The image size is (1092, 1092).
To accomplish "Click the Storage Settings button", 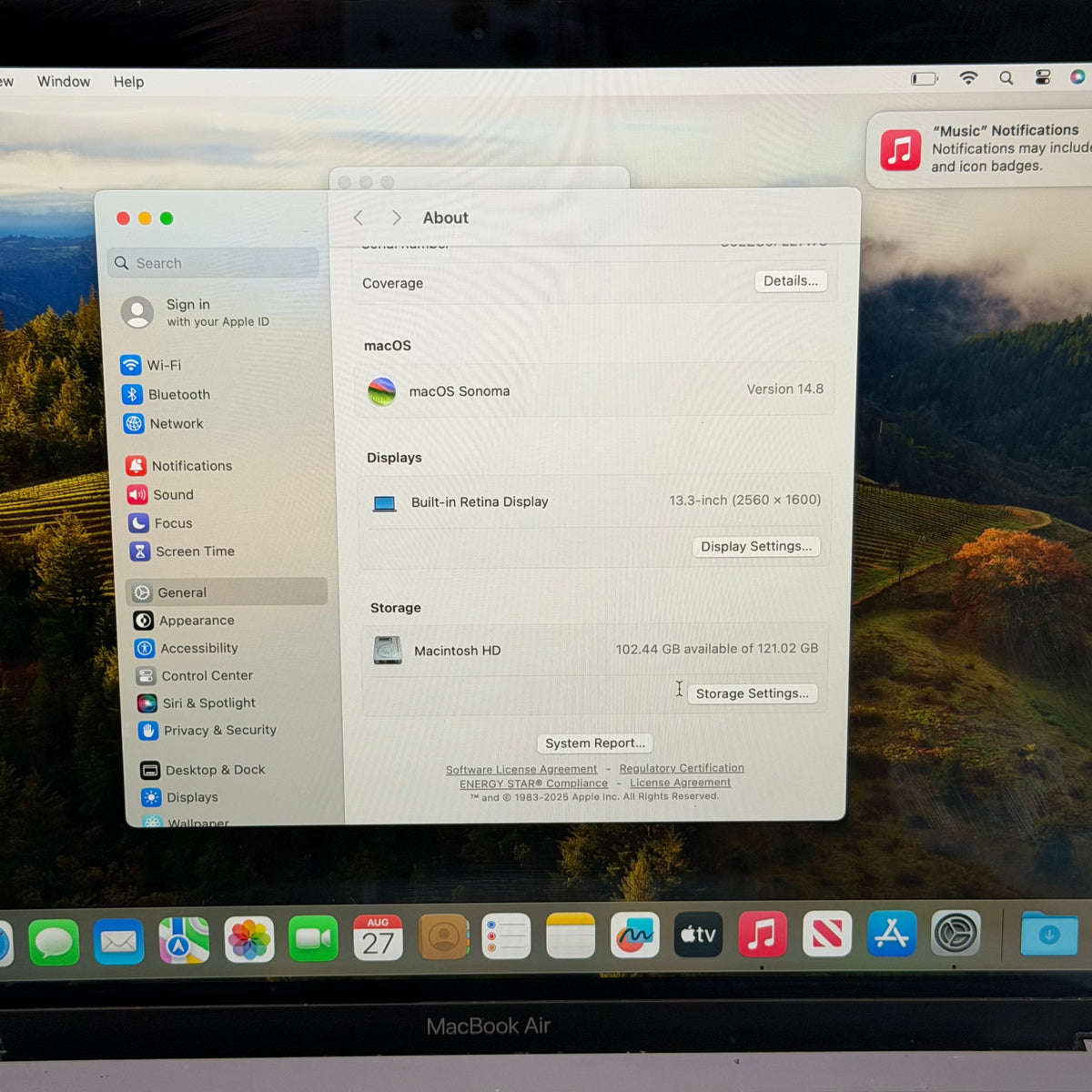I will pos(753,693).
